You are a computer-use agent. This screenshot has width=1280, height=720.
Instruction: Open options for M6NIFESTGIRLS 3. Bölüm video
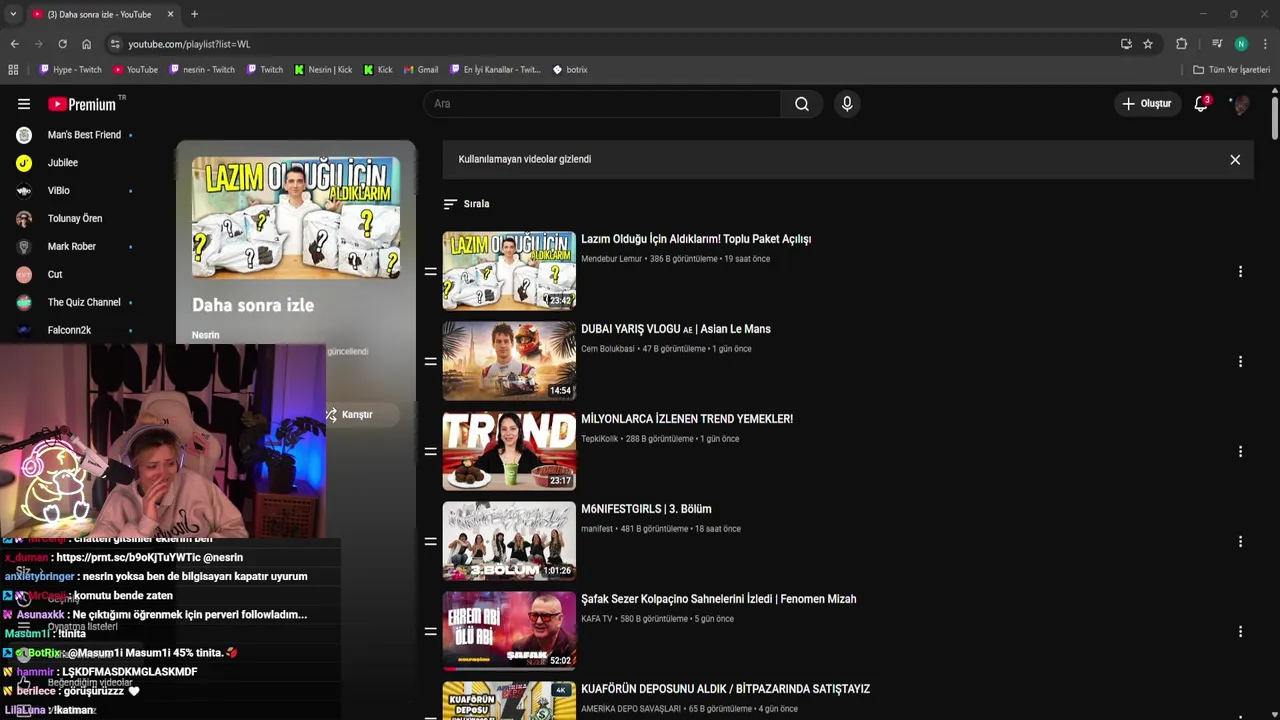point(1240,542)
